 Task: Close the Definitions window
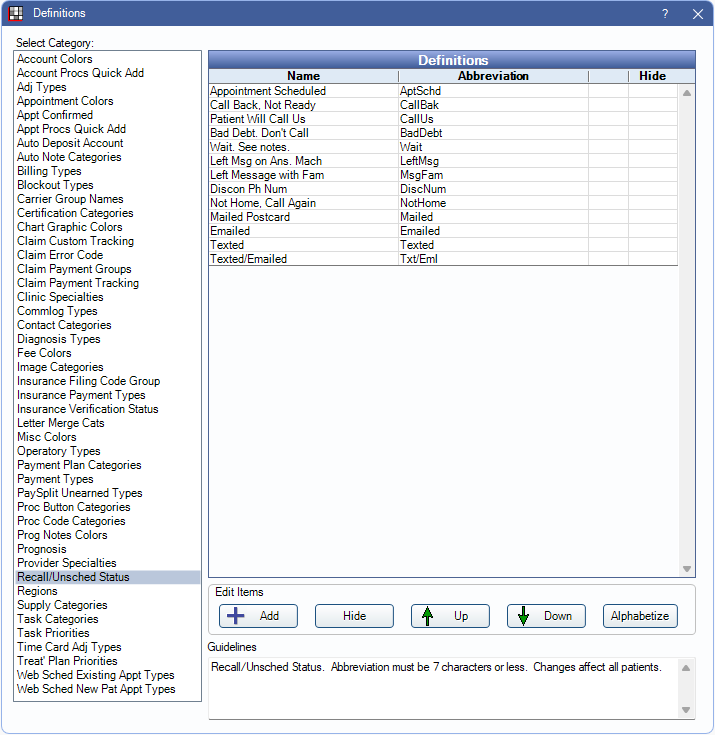point(697,14)
